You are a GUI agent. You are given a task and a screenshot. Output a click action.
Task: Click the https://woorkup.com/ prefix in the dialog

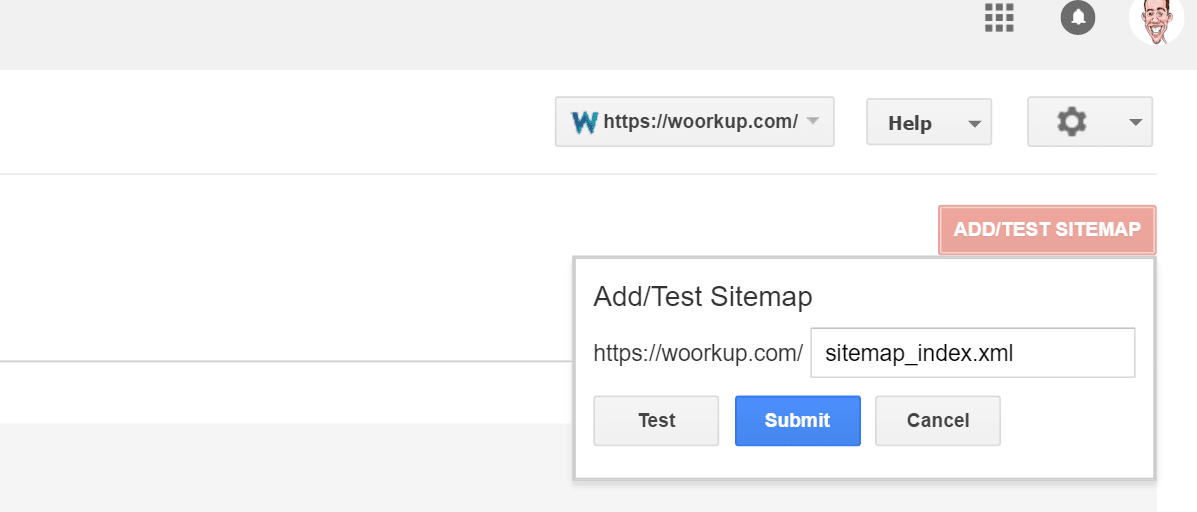coord(697,352)
